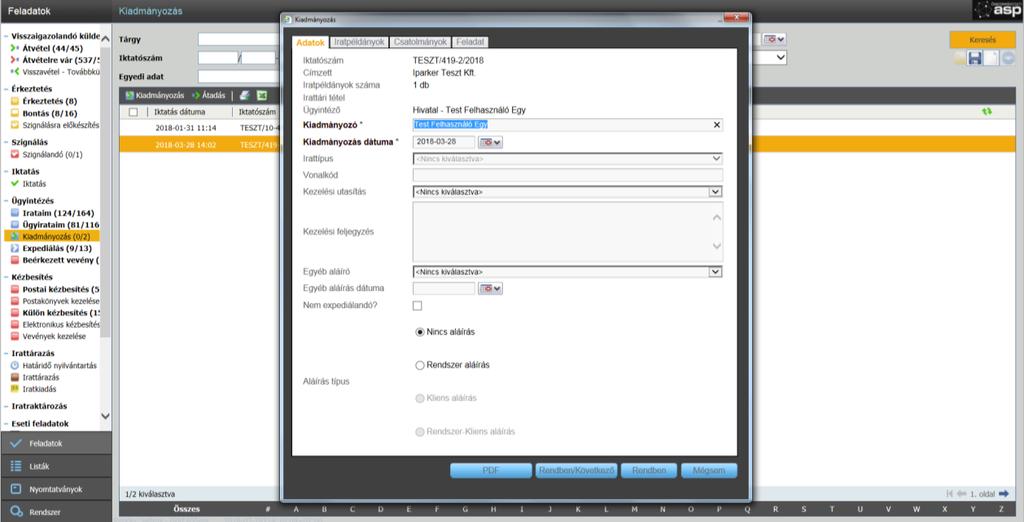Viewport: 1024px width, 522px height.
Task: Open date picker dropdown in background filter bar
Action: pos(775,40)
